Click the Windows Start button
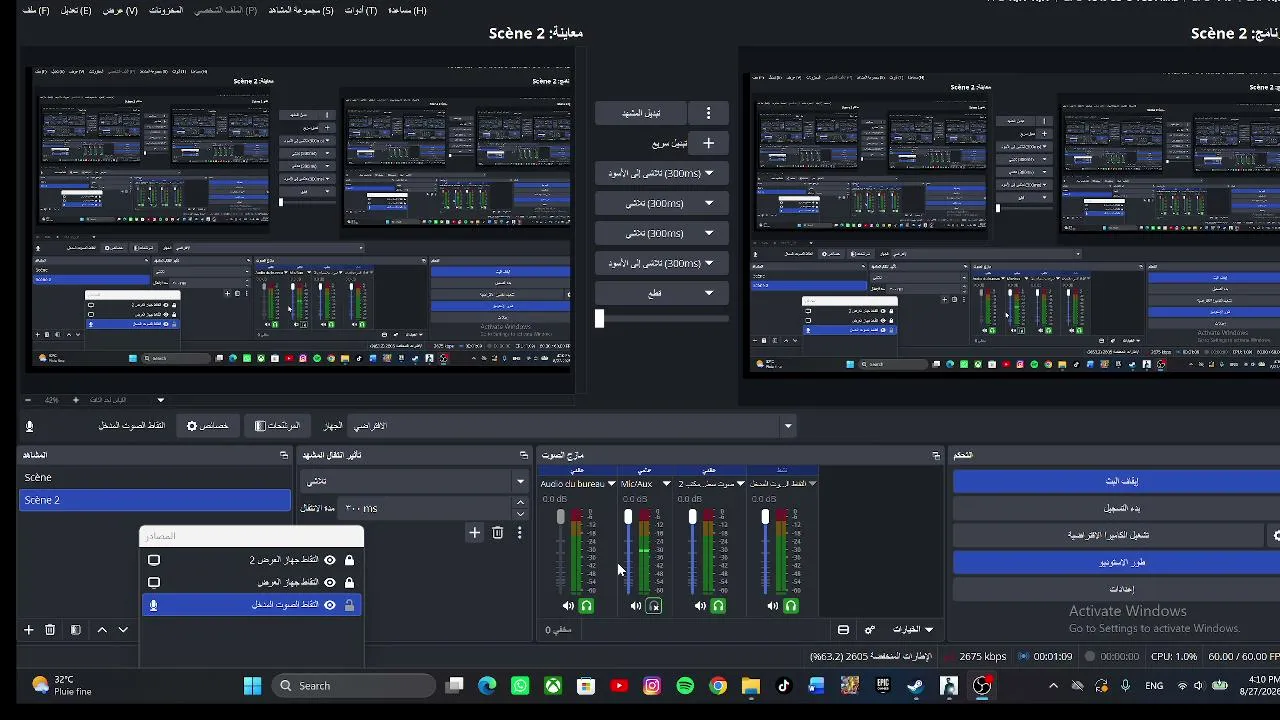1280x720 pixels. [252, 686]
